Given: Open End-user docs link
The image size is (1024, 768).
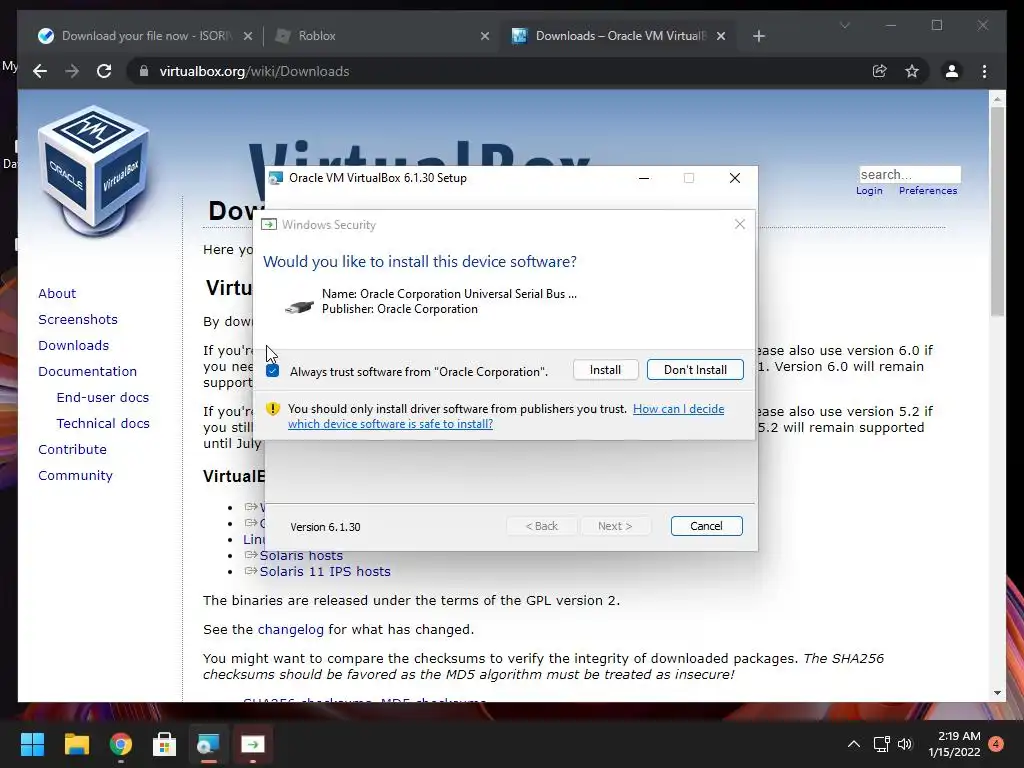Looking at the screenshot, I should coord(103,398).
